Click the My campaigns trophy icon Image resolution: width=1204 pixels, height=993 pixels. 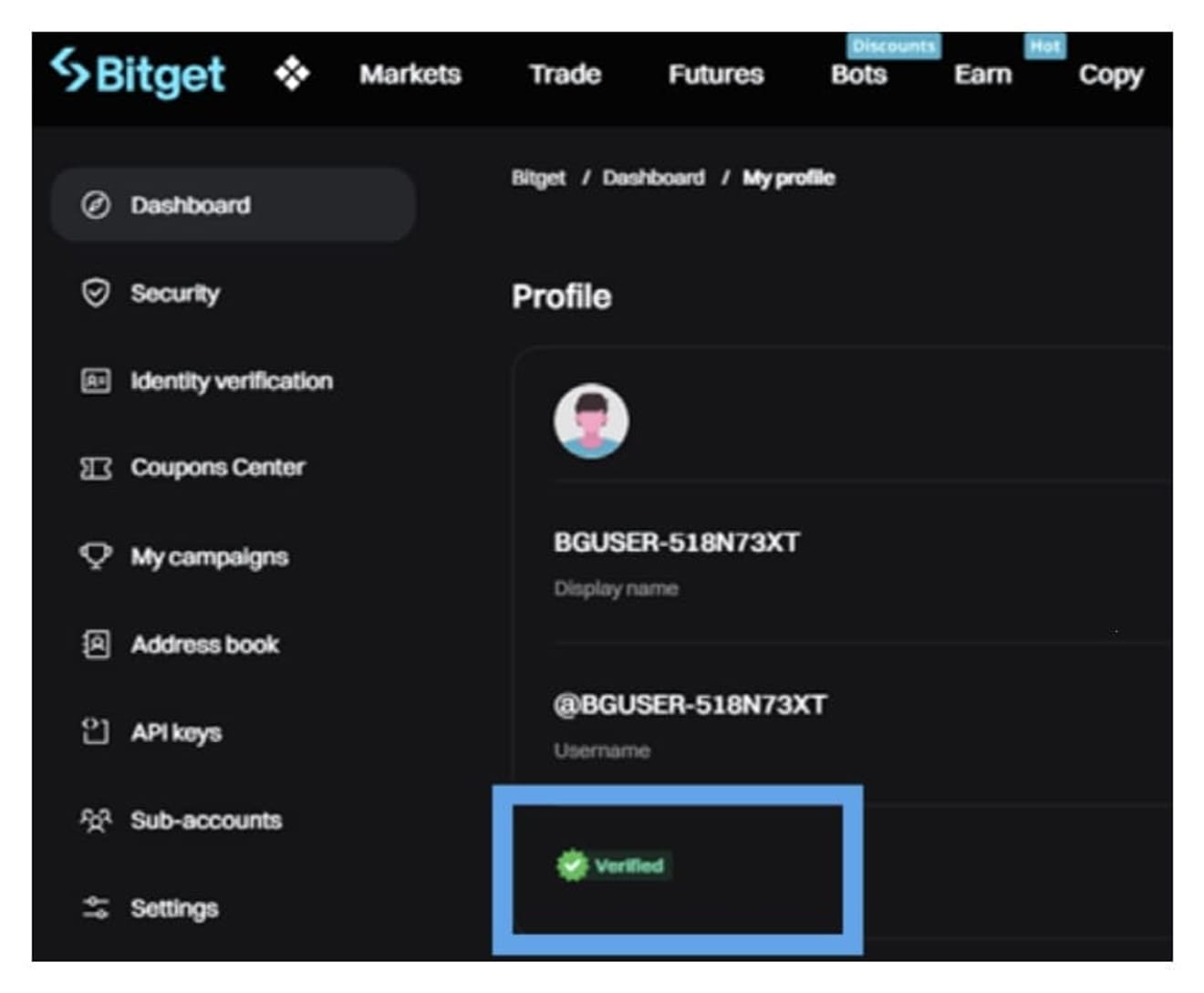click(96, 555)
